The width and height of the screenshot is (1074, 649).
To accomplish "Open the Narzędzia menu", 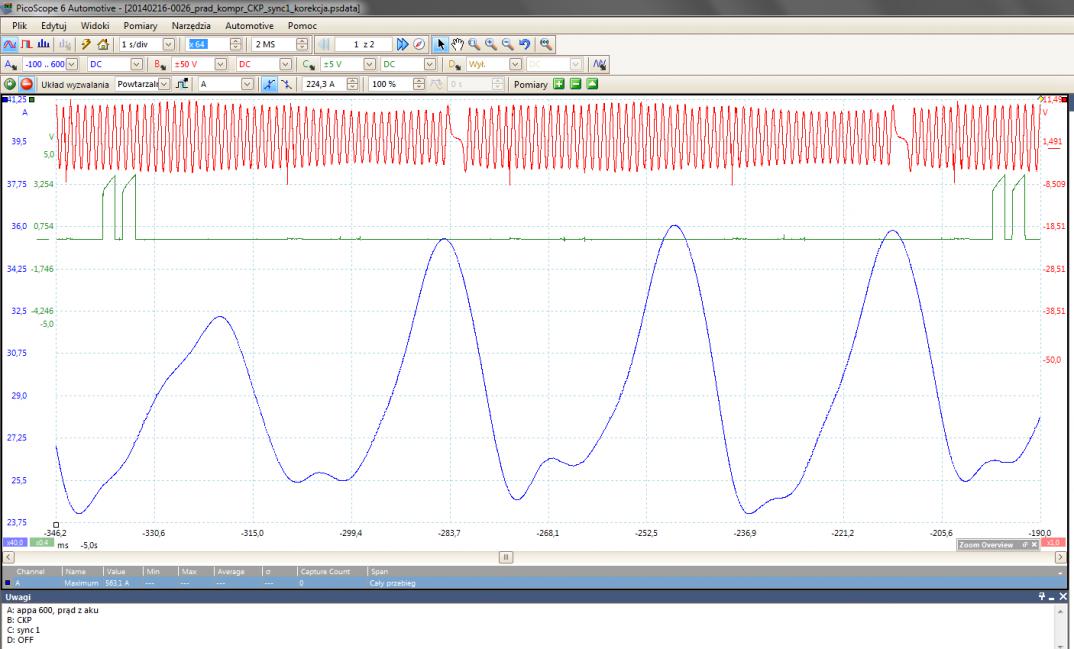I will click(189, 24).
